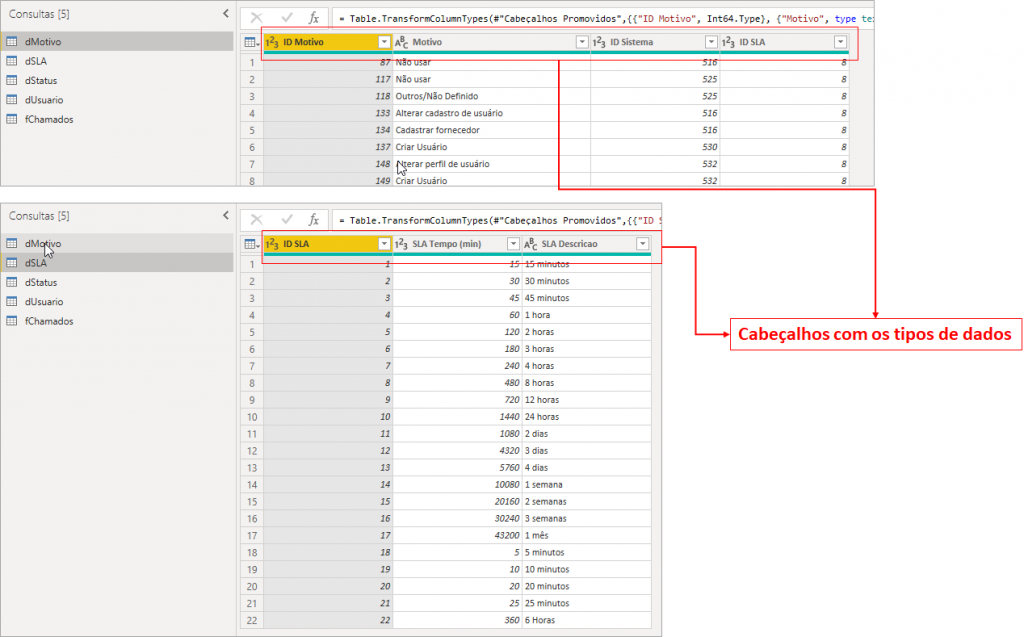This screenshot has height=637, width=1024.
Task: Select dSLA query in top list
Action: point(117,61)
